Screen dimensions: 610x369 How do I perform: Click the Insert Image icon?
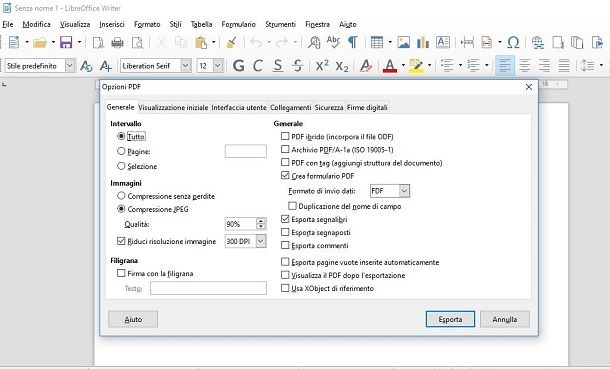(403, 42)
